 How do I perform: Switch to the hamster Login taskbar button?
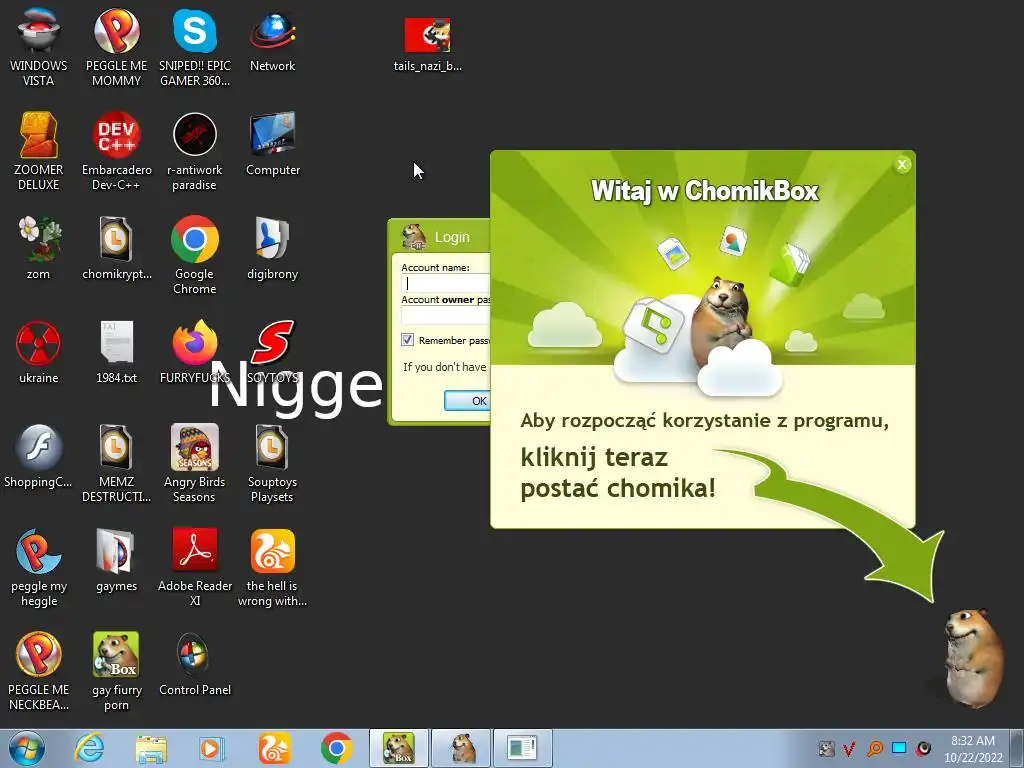coord(461,748)
